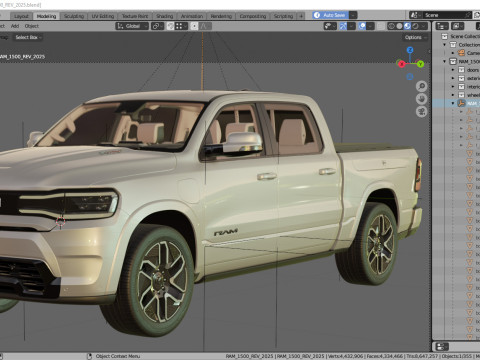
Task: Click the pan hand viewport button
Action: [421, 99]
